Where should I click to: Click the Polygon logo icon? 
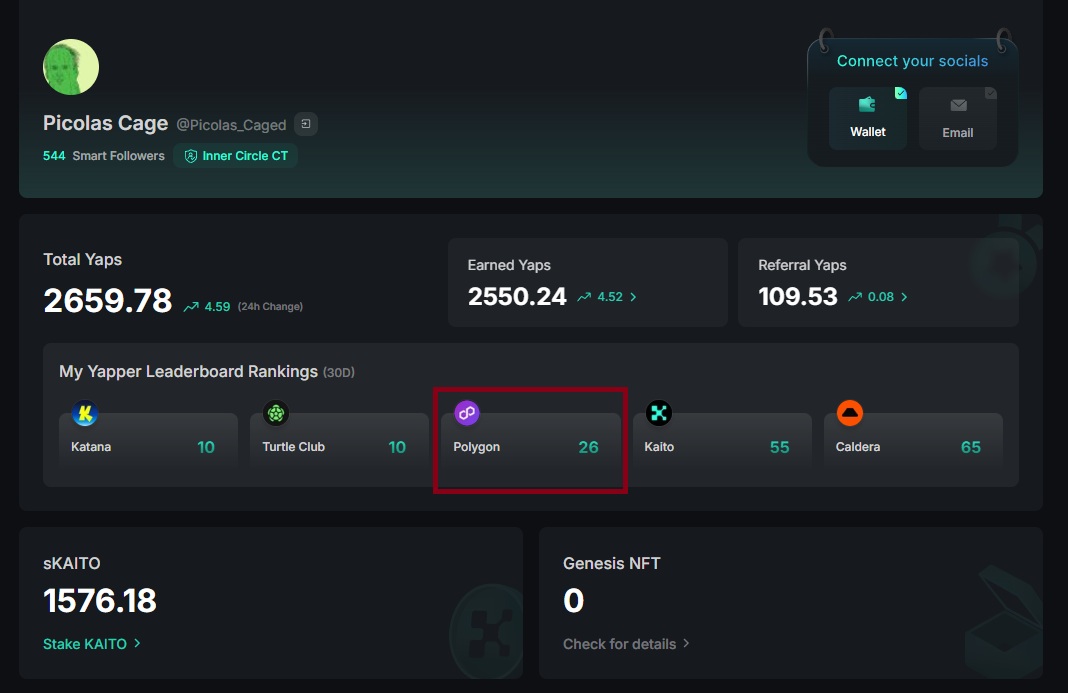(x=467, y=413)
